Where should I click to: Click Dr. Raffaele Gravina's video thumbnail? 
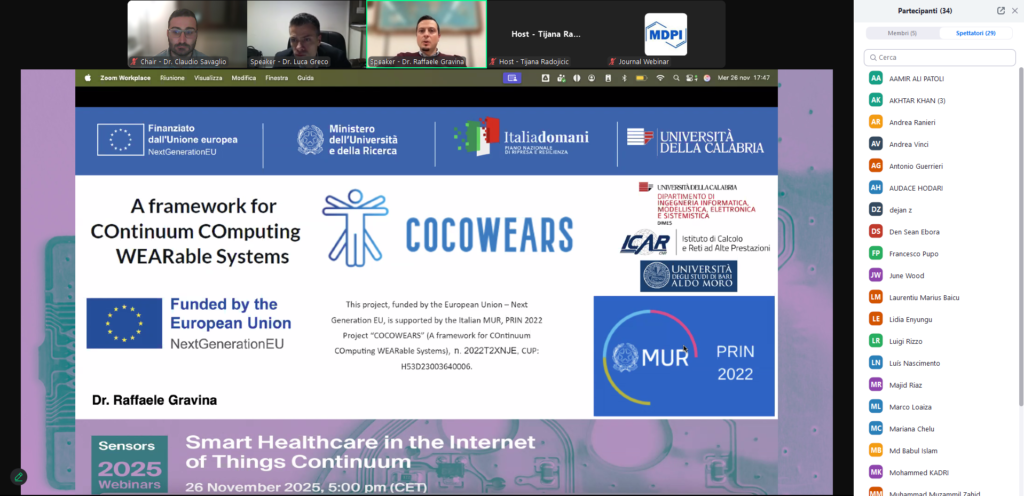[426, 34]
